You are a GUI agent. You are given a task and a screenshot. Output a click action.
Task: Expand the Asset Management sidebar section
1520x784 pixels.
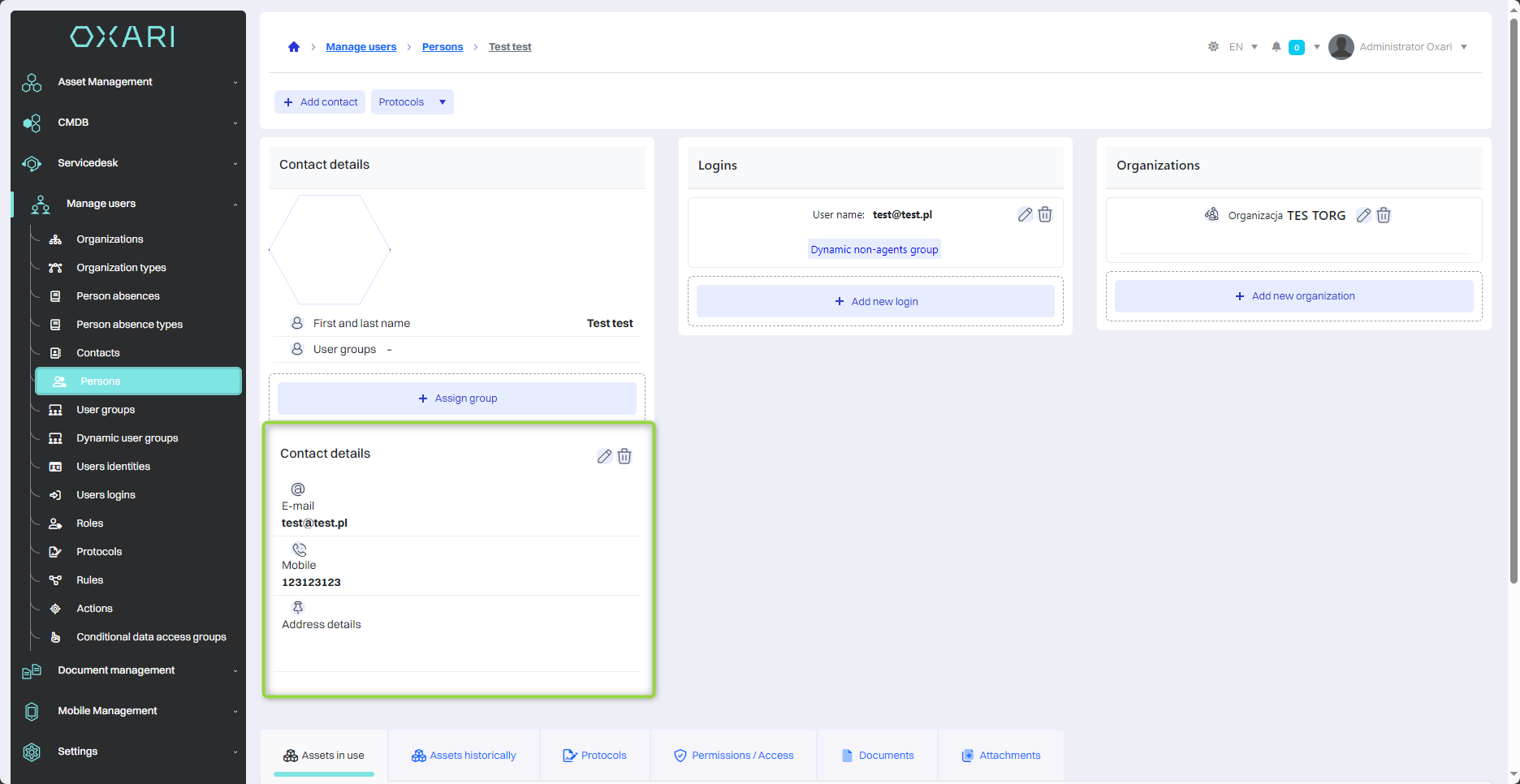click(128, 82)
